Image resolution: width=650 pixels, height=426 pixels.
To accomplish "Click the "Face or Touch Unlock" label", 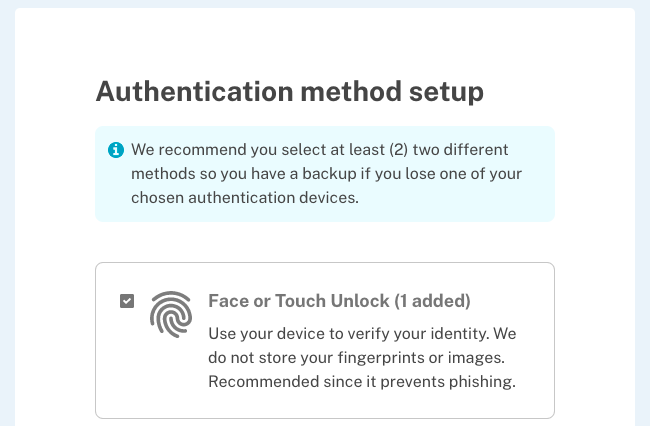I will [298, 301].
